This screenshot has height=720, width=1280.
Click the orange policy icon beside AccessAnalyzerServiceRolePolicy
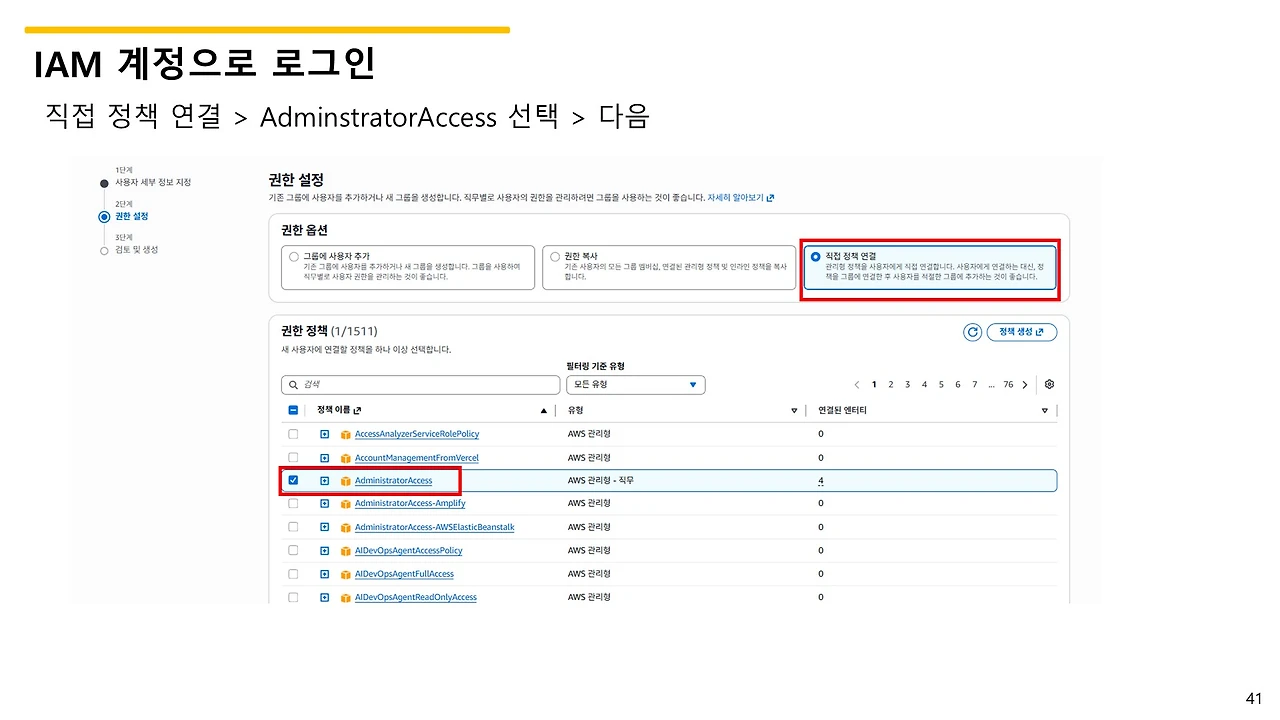[x=346, y=434]
